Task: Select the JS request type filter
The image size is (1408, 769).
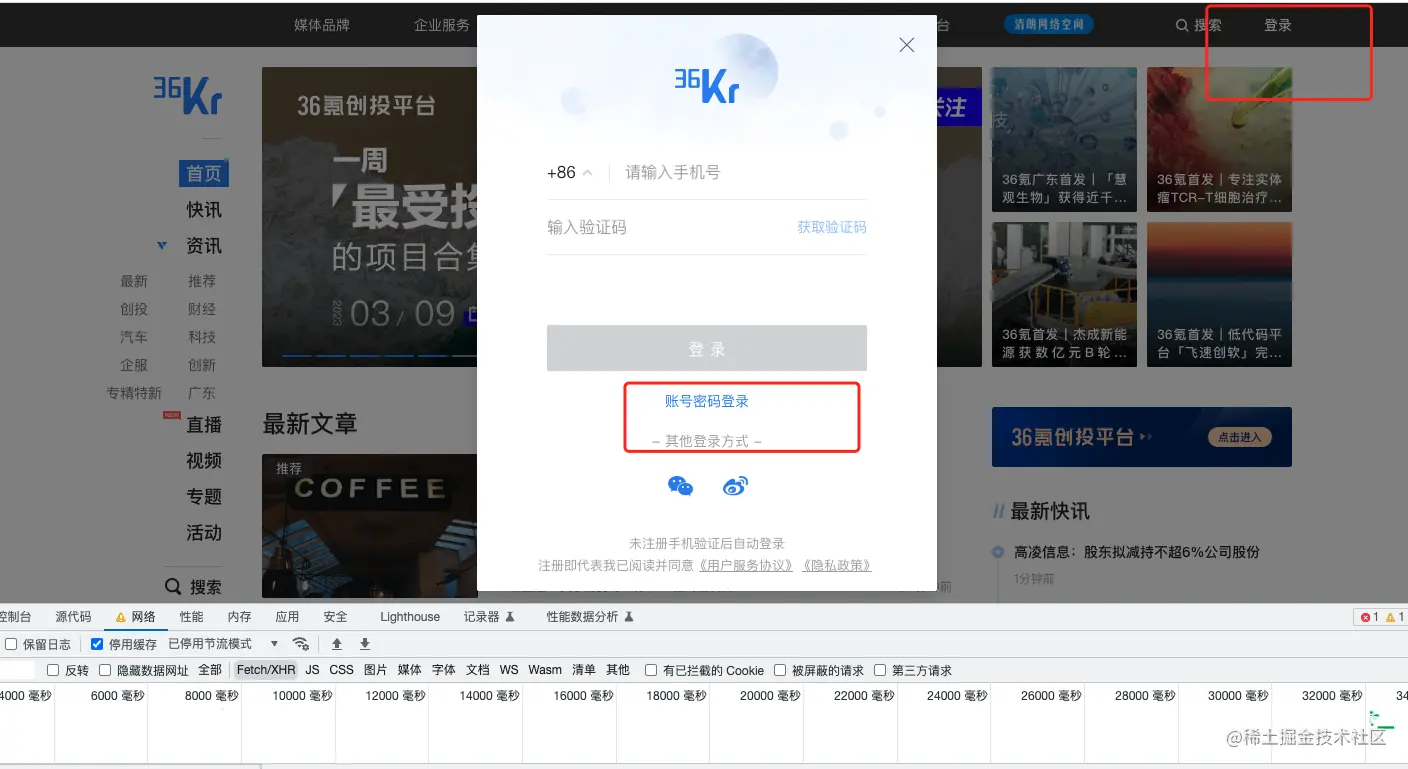Action: click(313, 670)
